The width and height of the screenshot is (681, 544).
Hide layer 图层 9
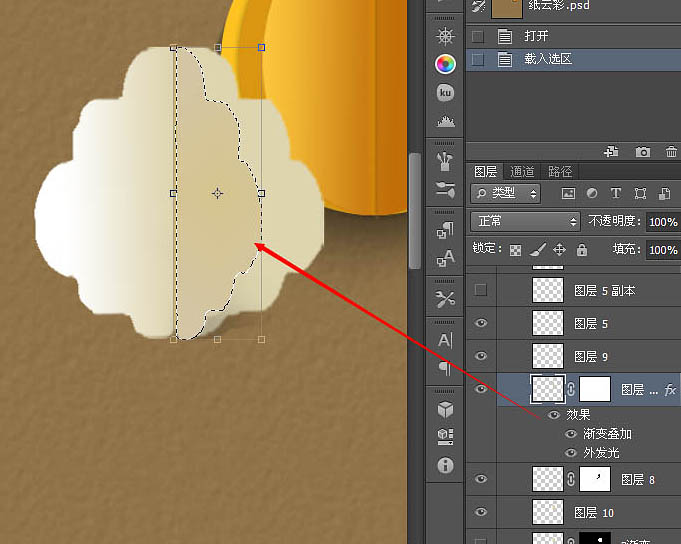click(x=481, y=356)
